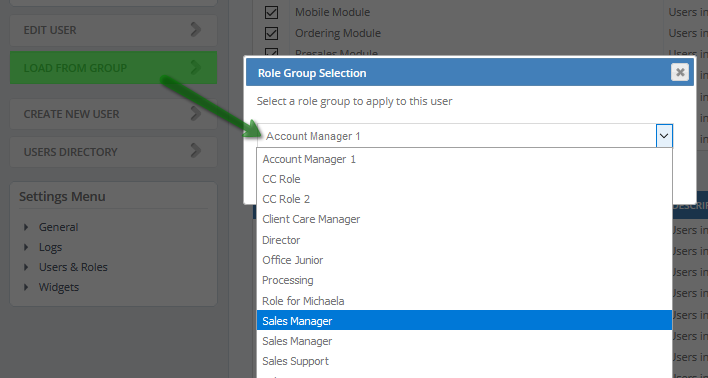The height and width of the screenshot is (378, 708).
Task: Open the Widgets settings item
Action: (59, 287)
